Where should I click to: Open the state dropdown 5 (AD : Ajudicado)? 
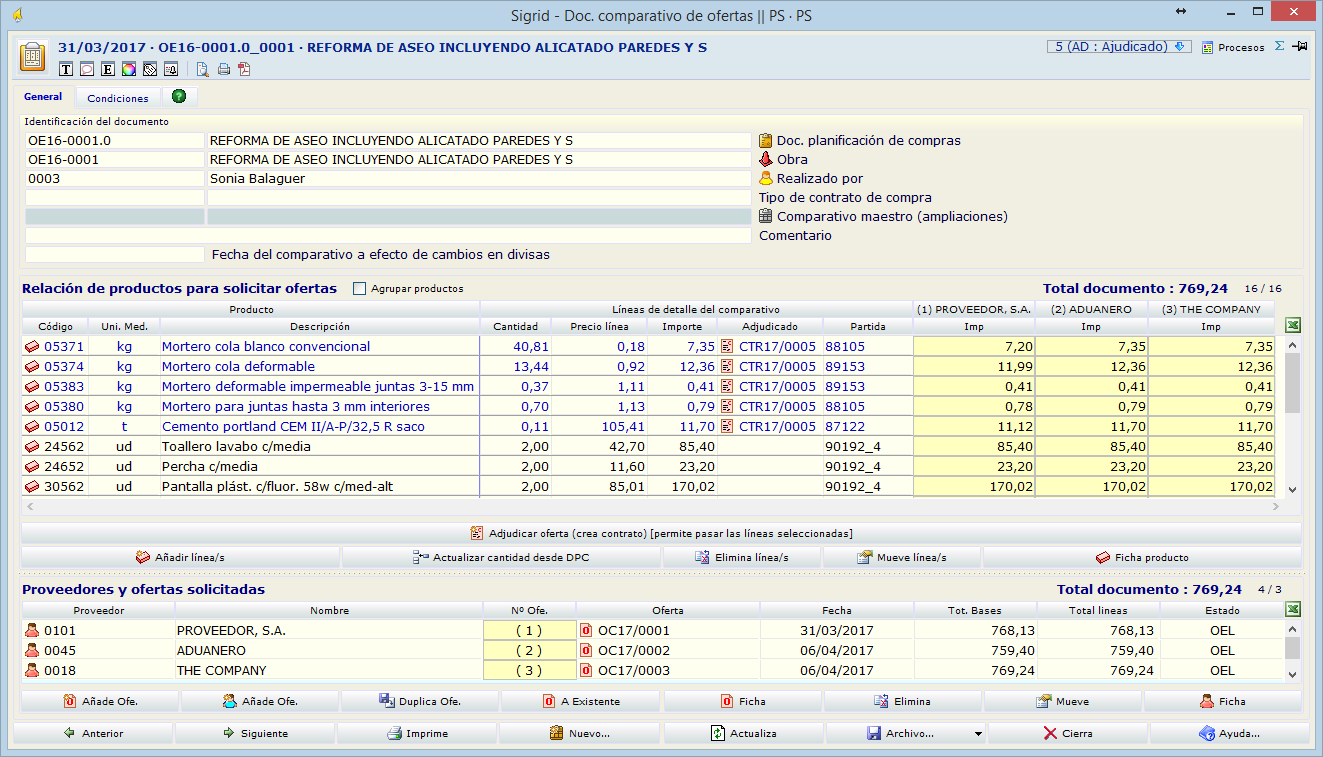[x=1119, y=46]
